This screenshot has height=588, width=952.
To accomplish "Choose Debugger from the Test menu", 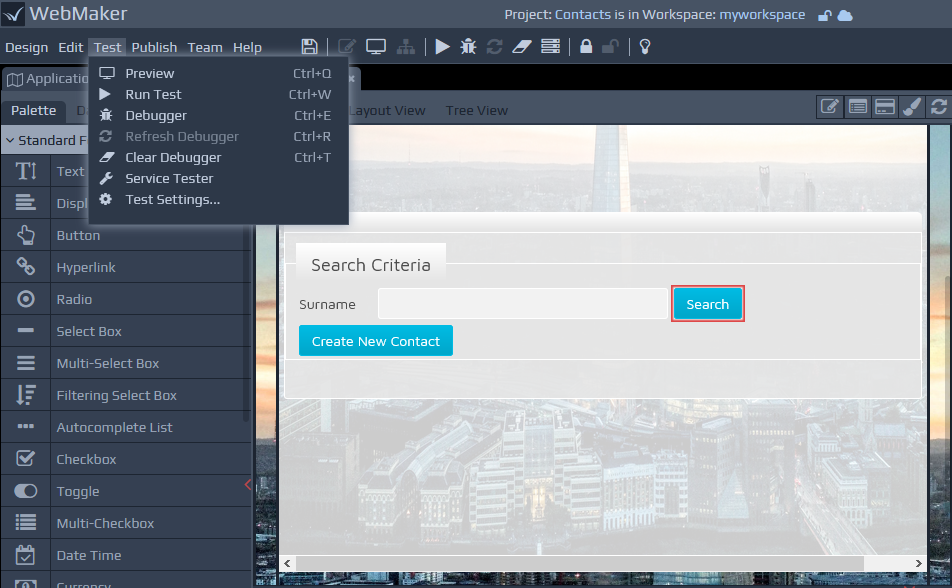I will [219, 115].
